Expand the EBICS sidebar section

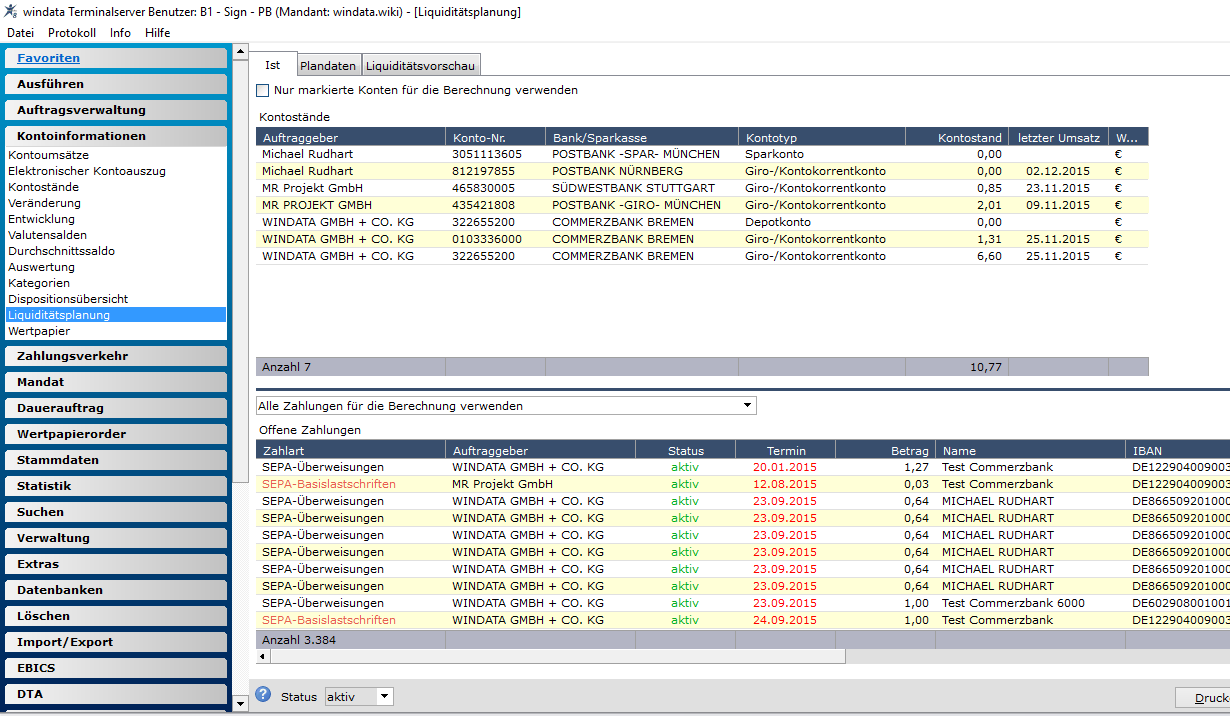(116, 668)
